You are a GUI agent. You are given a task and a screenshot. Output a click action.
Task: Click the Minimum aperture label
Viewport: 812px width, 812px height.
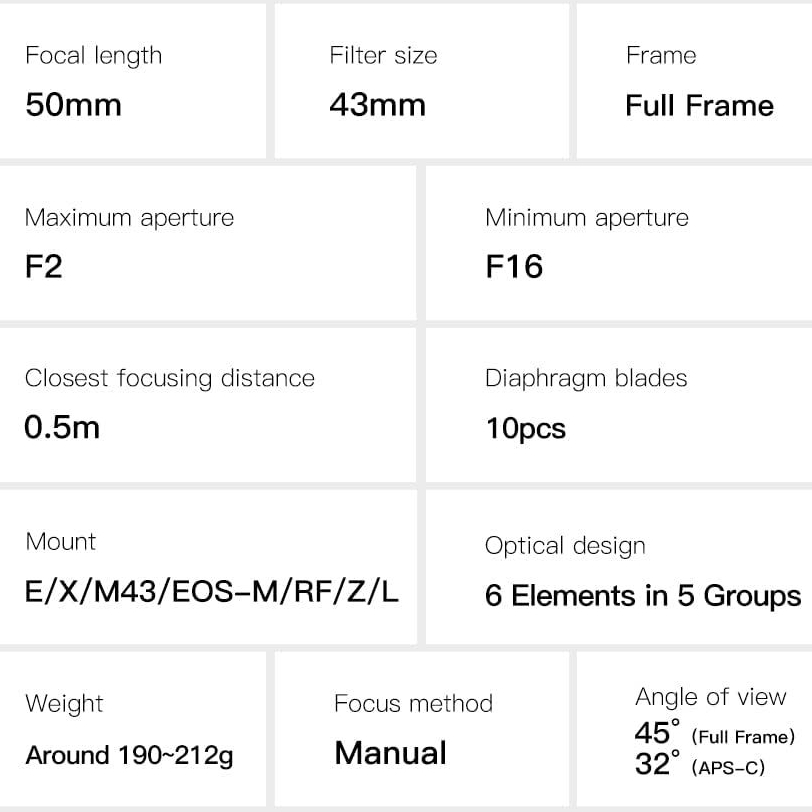[x=587, y=218]
